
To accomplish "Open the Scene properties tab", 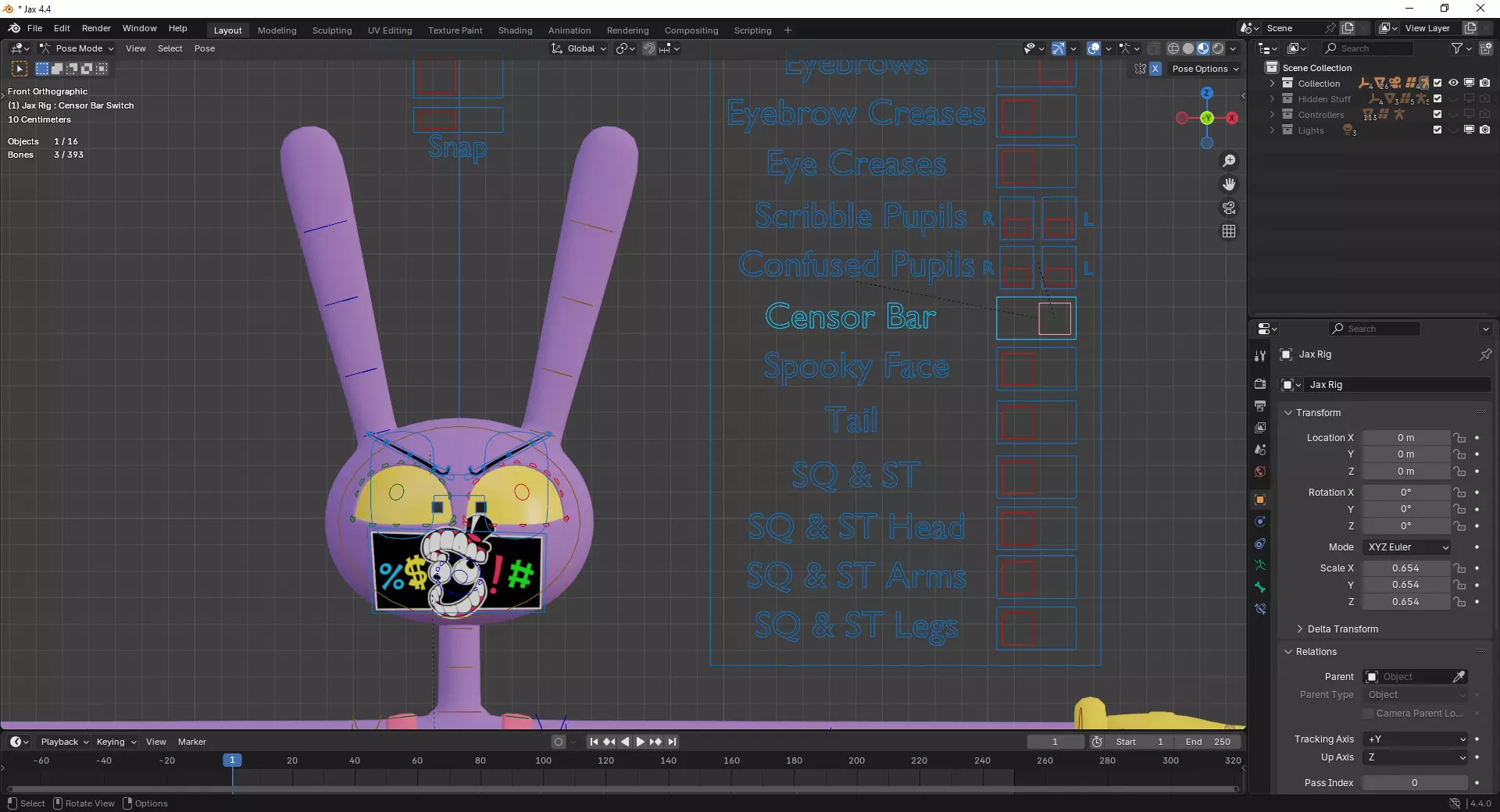I will pos(1259,450).
